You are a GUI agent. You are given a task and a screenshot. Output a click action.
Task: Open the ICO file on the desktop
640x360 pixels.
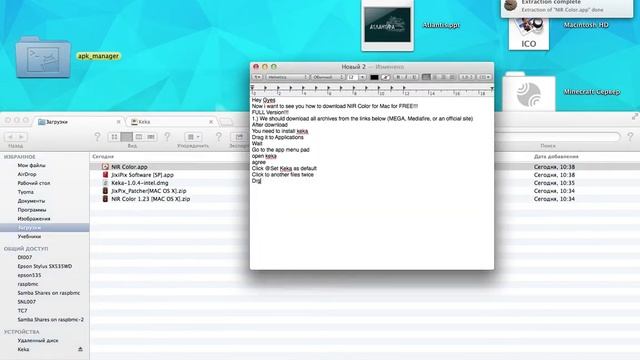pos(529,33)
